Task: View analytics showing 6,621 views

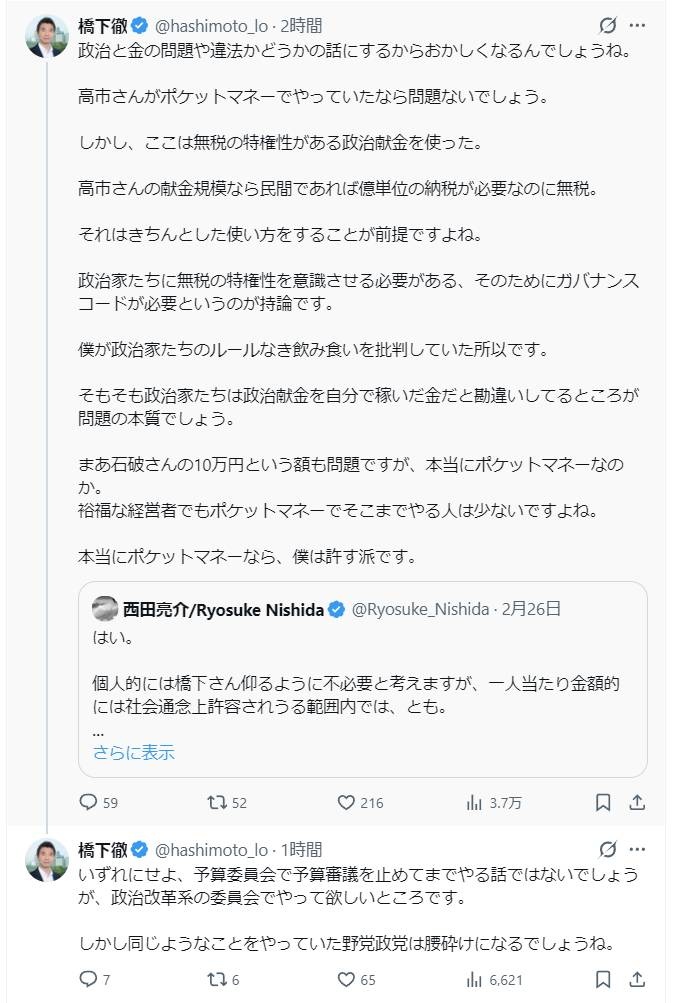Action: [x=475, y=979]
